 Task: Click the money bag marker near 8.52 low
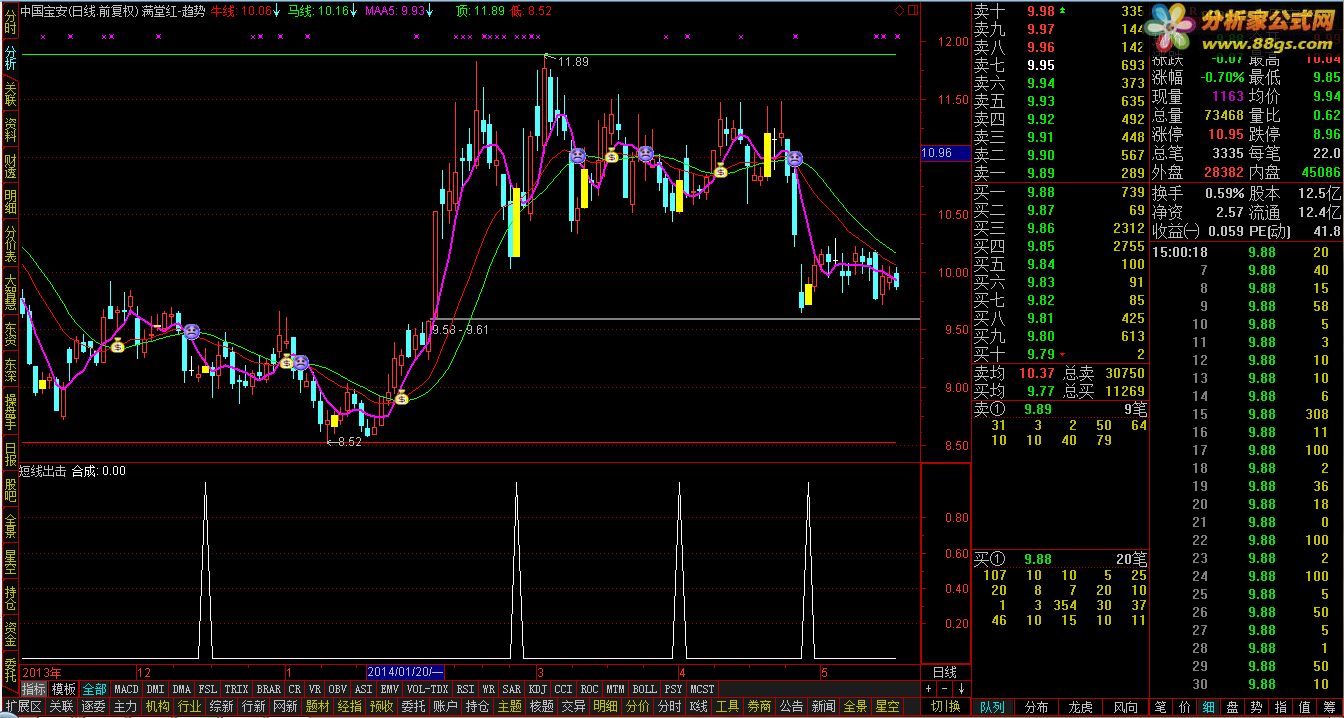click(x=401, y=398)
